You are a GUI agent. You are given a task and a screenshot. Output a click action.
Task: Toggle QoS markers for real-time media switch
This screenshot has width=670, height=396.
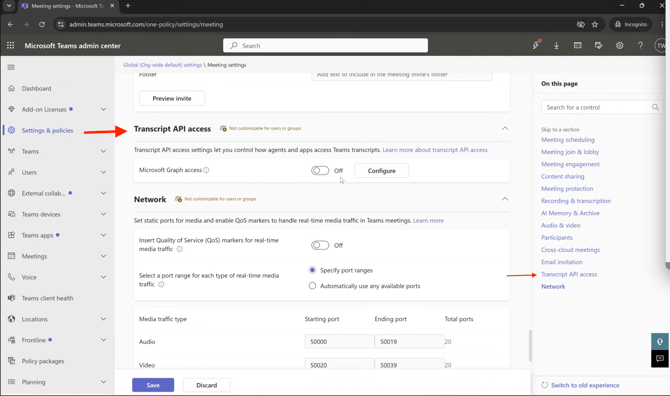(320, 245)
